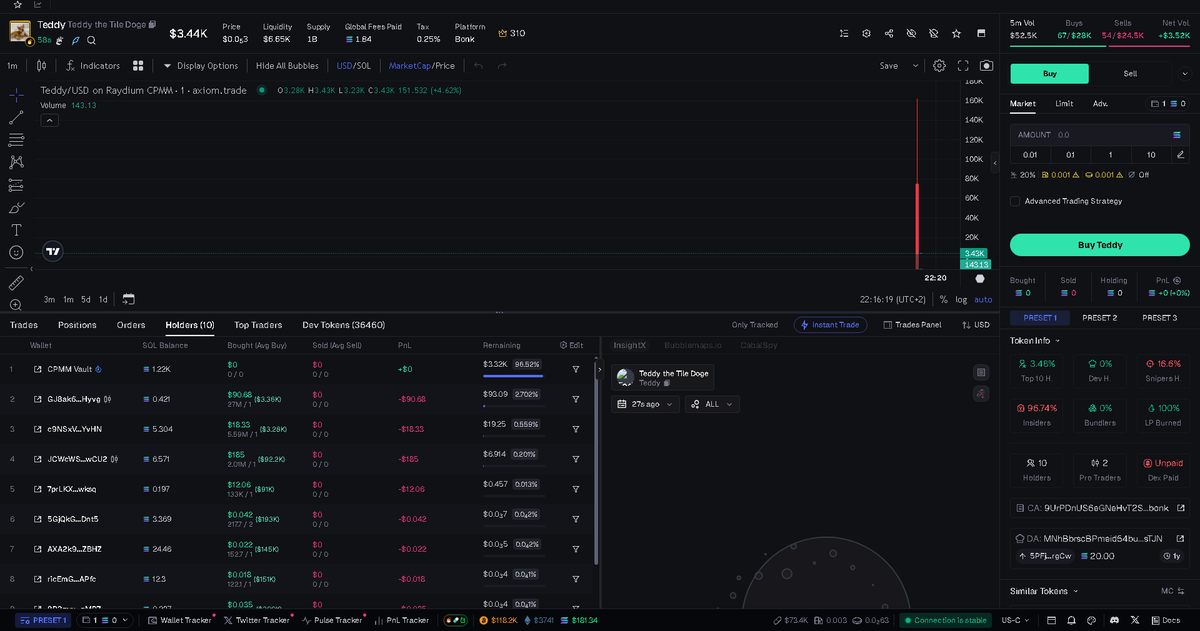Click the filter icon for CPMM Vault row
The height and width of the screenshot is (631, 1200).
[x=576, y=369]
